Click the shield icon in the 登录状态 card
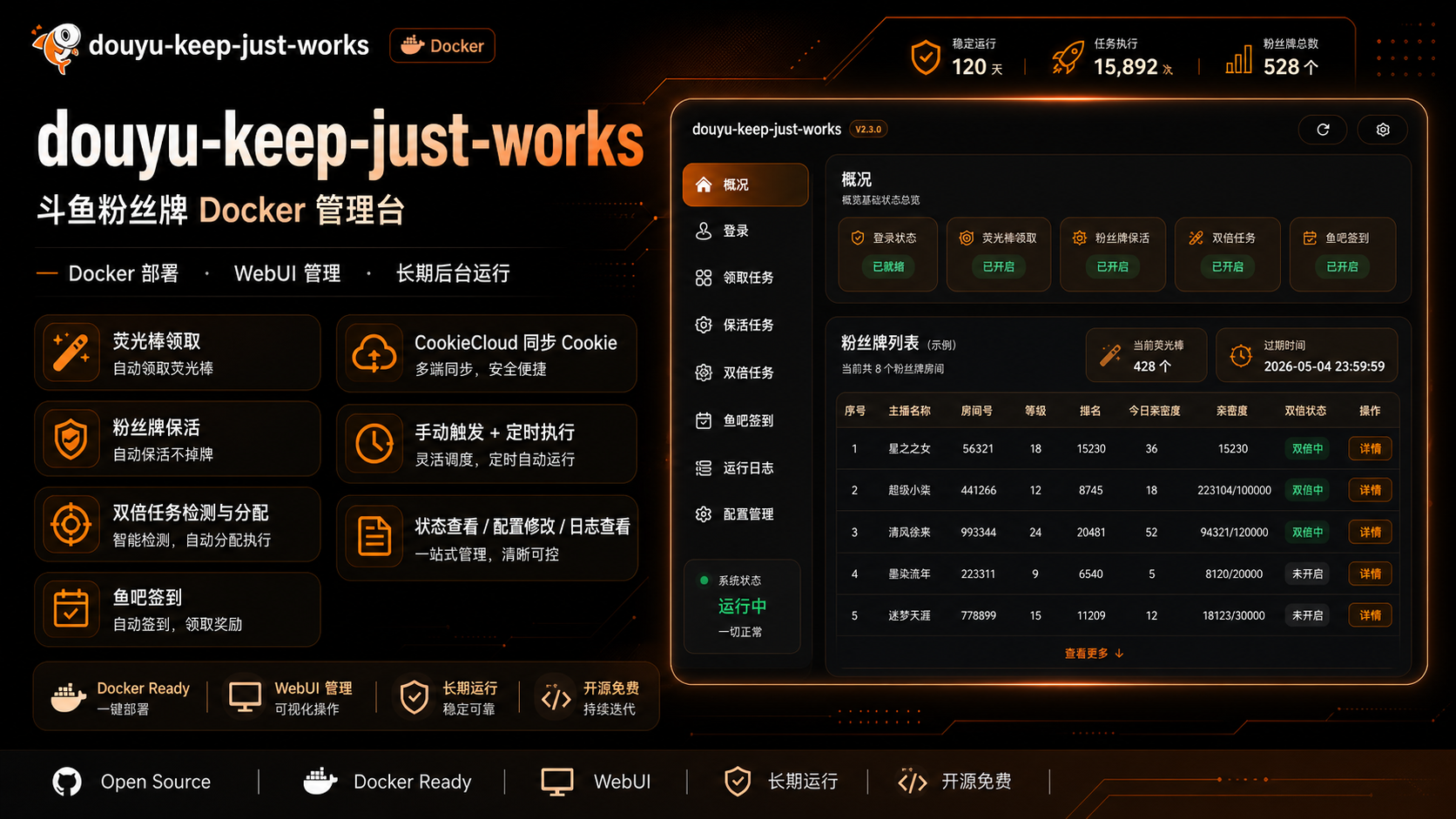1456x819 pixels. [858, 238]
